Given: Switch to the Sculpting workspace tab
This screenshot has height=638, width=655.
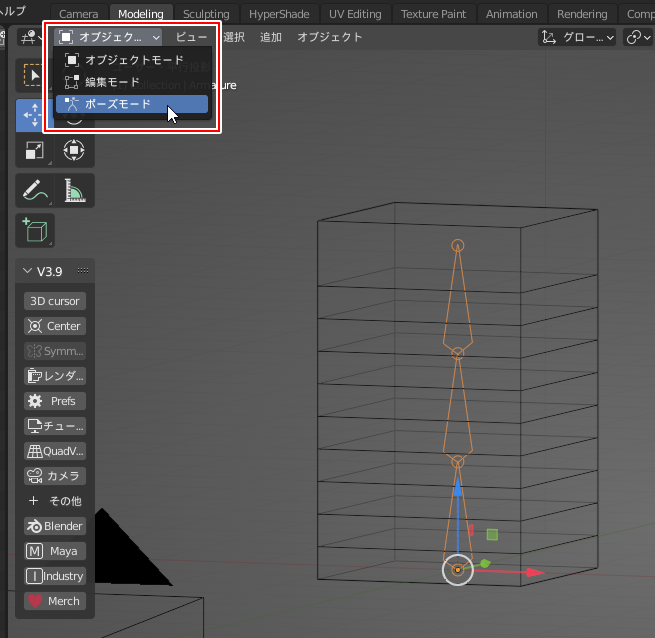Looking at the screenshot, I should (x=206, y=14).
